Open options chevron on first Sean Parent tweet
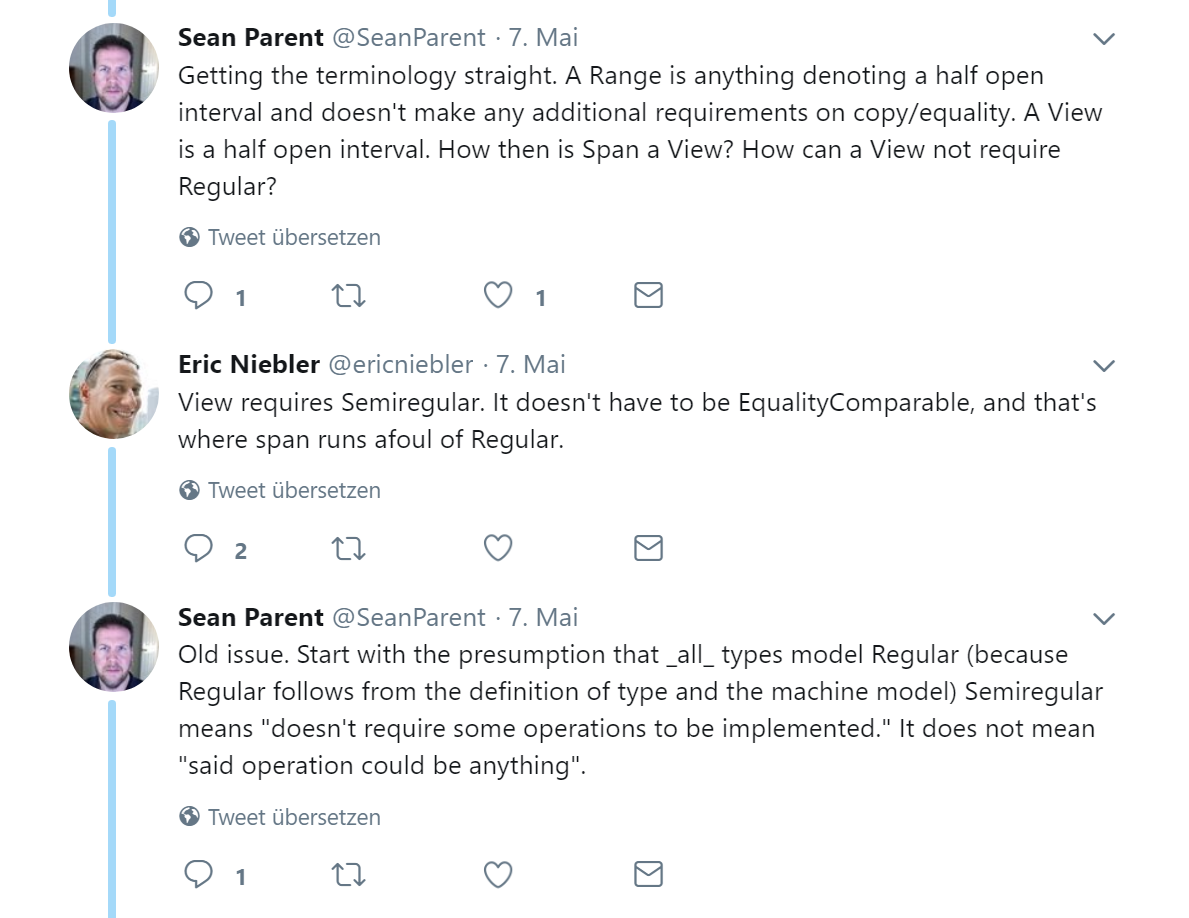This screenshot has height=918, width=1189. point(1104,39)
